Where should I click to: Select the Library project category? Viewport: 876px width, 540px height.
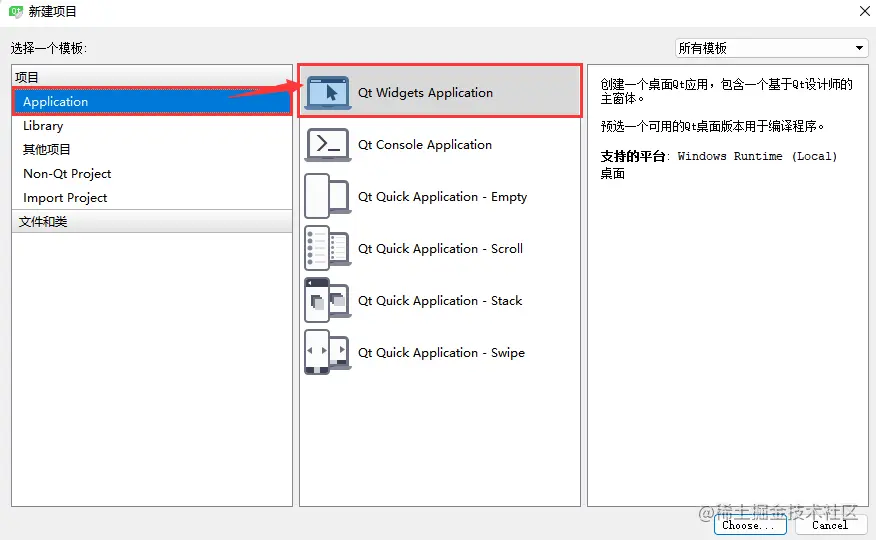pos(152,126)
